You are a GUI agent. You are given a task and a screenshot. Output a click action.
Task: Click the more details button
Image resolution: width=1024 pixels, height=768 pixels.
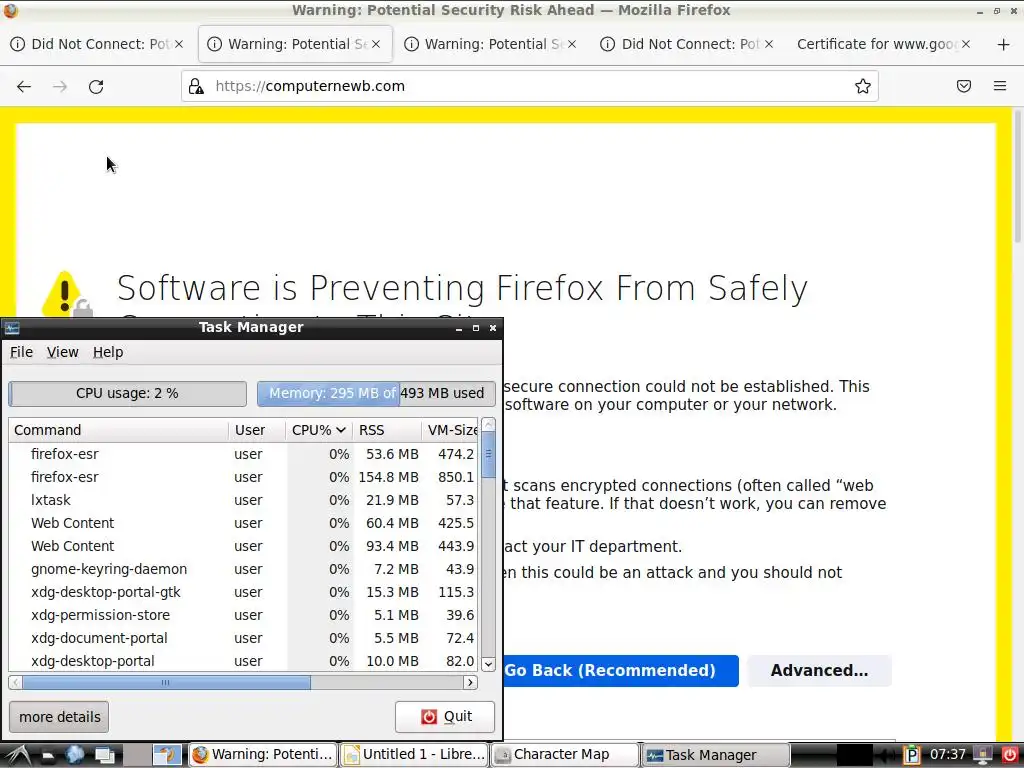[59, 716]
